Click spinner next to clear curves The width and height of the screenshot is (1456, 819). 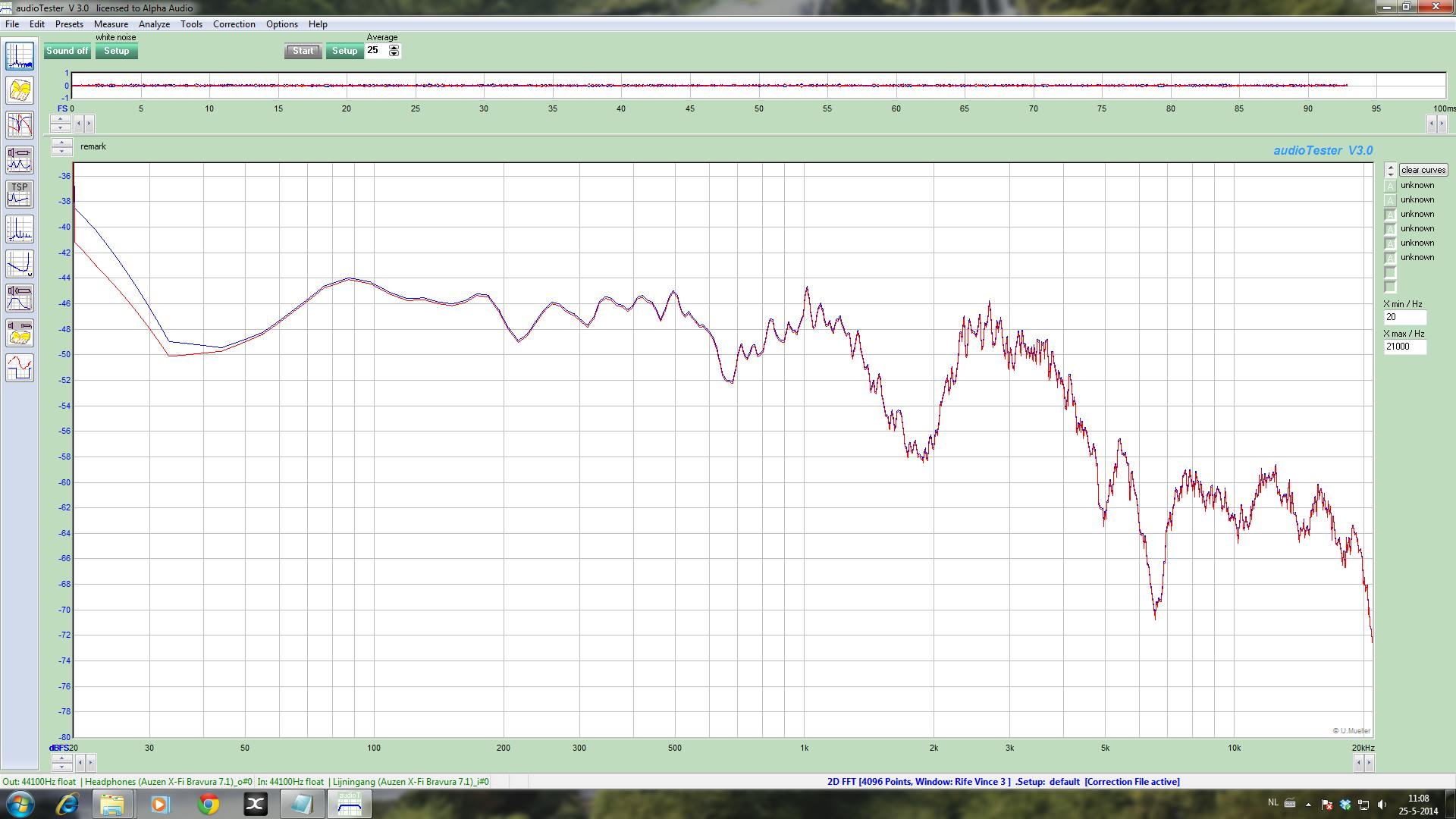(x=1390, y=170)
